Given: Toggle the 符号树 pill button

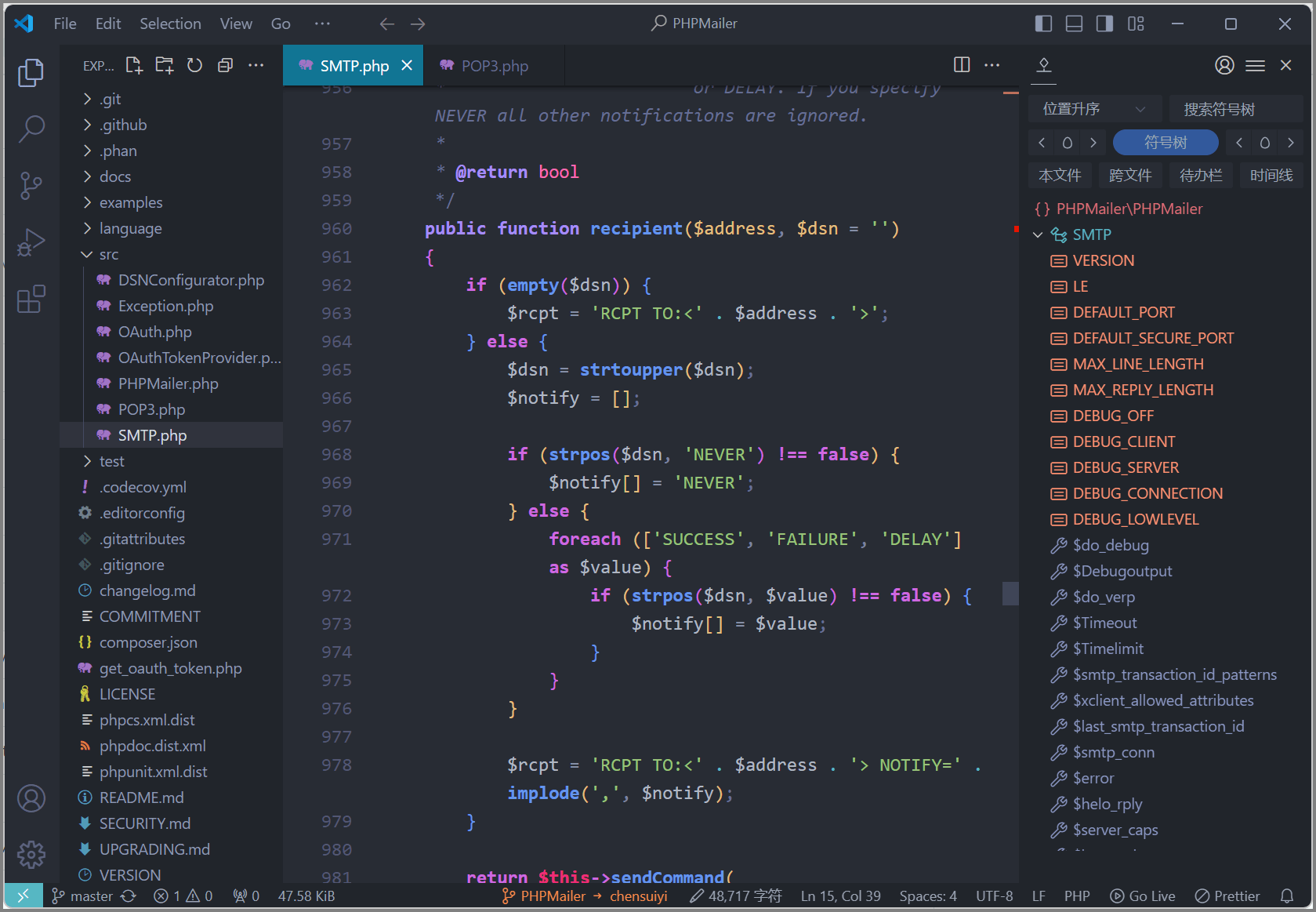Looking at the screenshot, I should click(1166, 142).
